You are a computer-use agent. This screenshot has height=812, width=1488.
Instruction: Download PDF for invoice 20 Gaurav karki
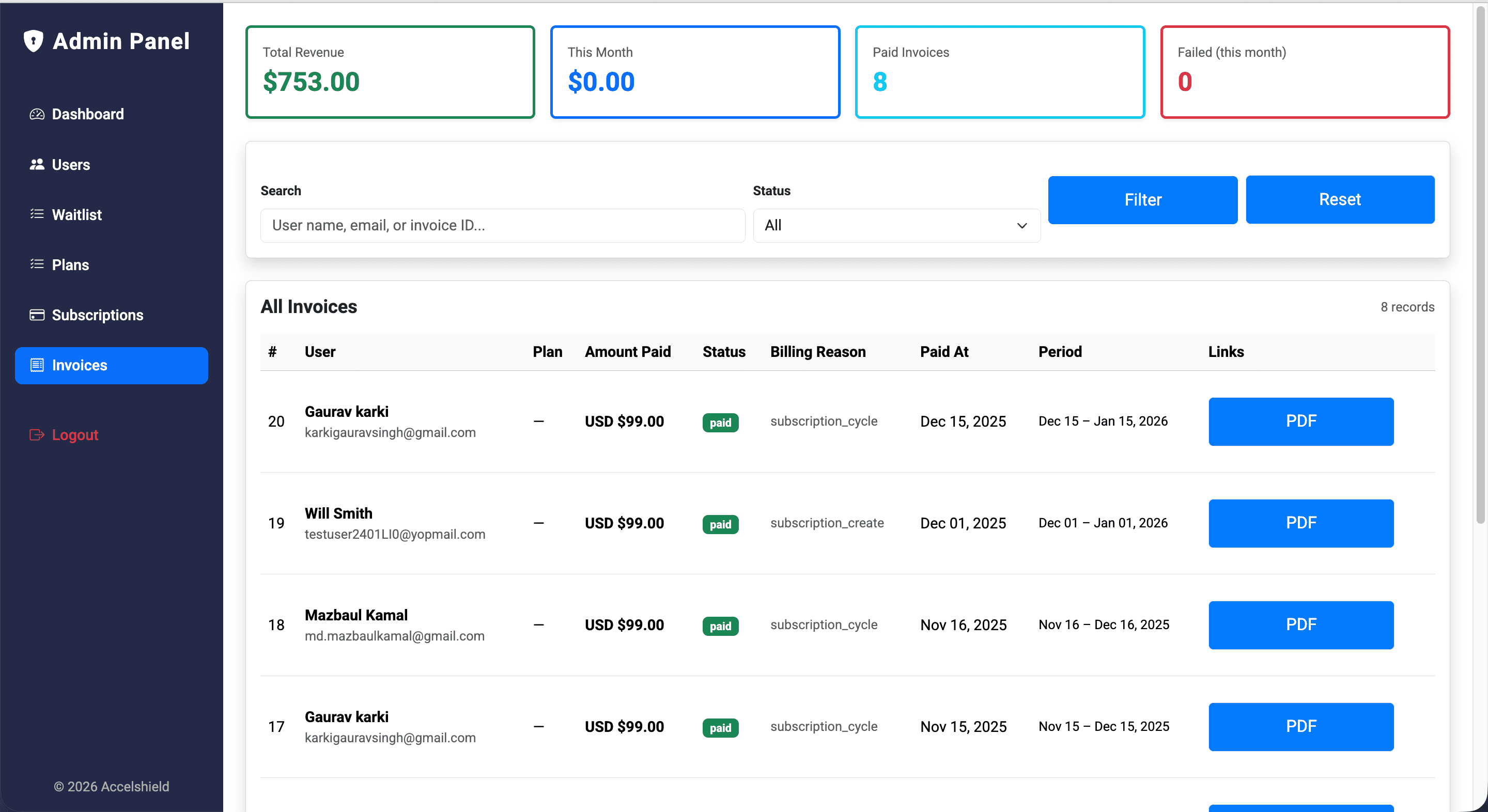coord(1301,421)
